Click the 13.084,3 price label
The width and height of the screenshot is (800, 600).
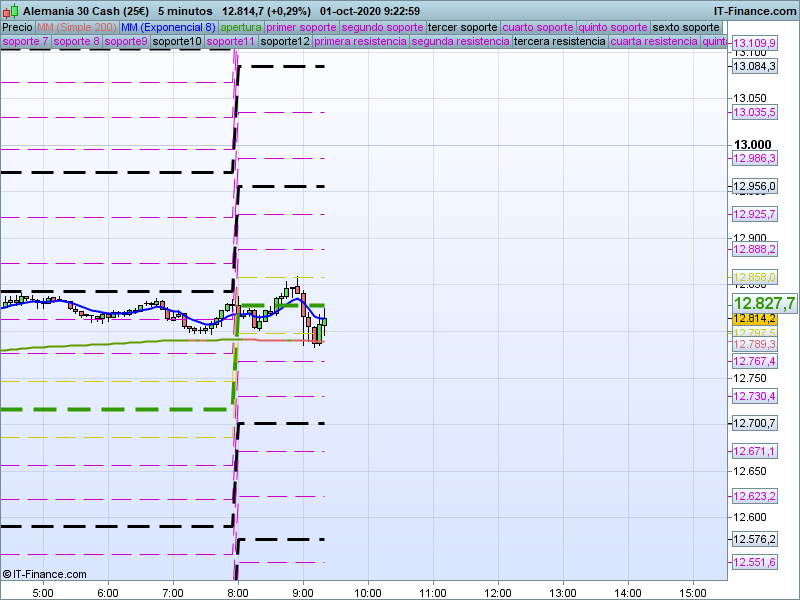coord(755,66)
